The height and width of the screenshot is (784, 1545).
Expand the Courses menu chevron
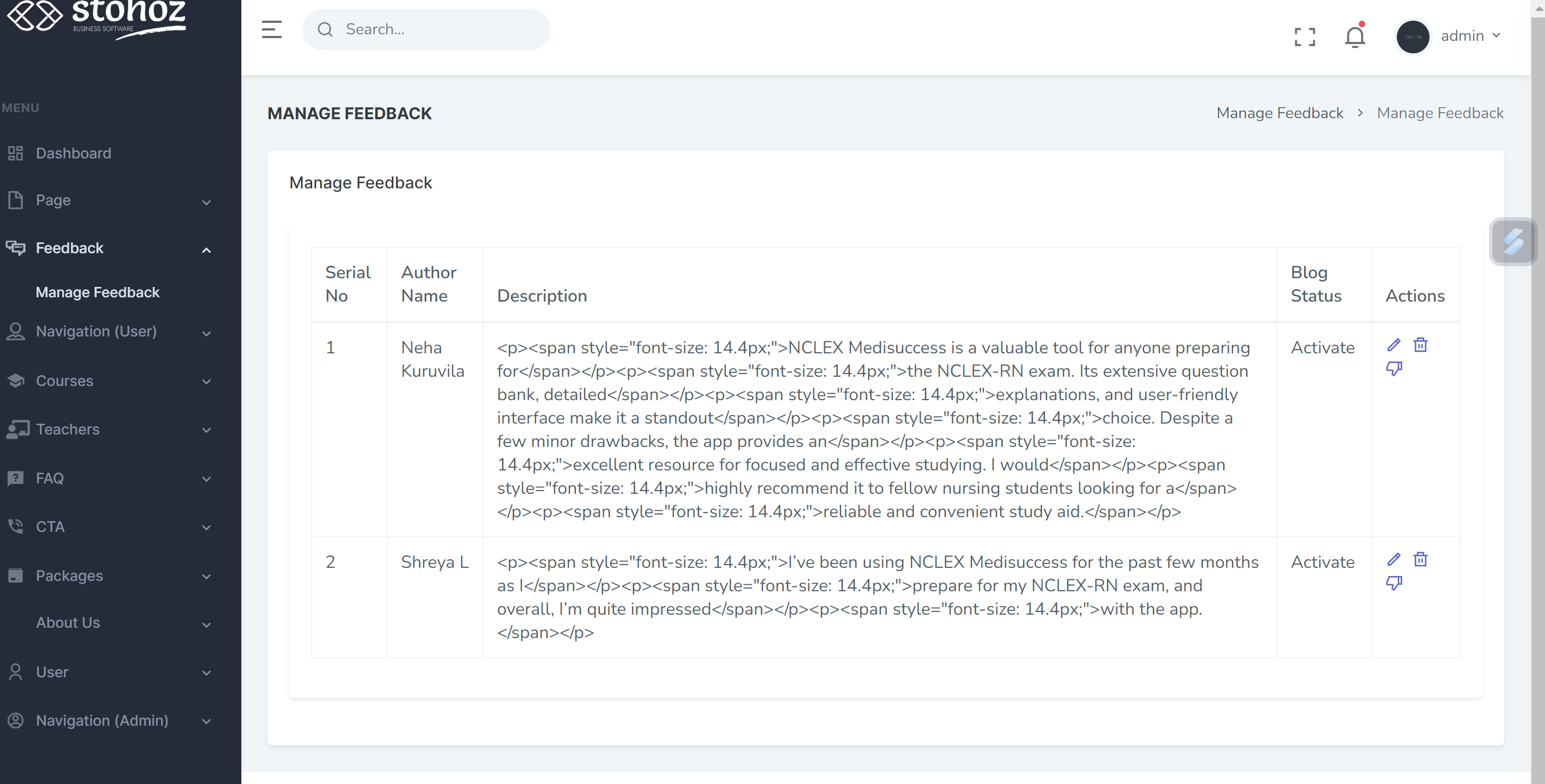[206, 382]
